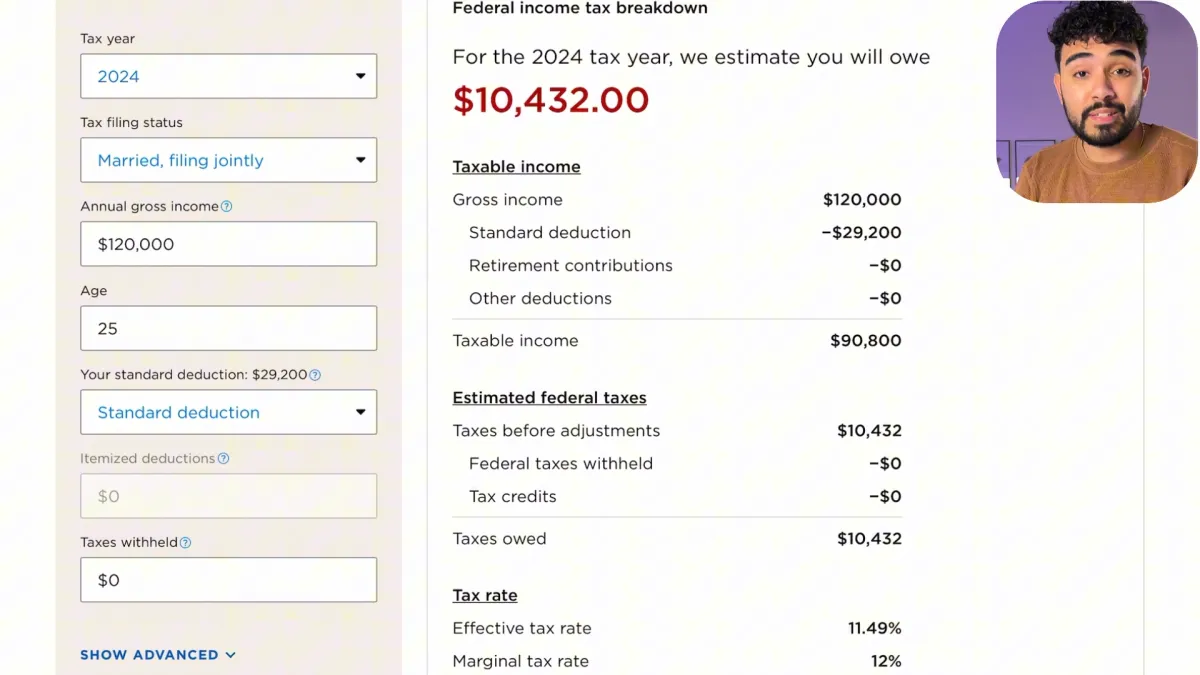Viewport: 1200px width, 675px height.
Task: Click the Estimated federal taxes heading
Action: 549,398
